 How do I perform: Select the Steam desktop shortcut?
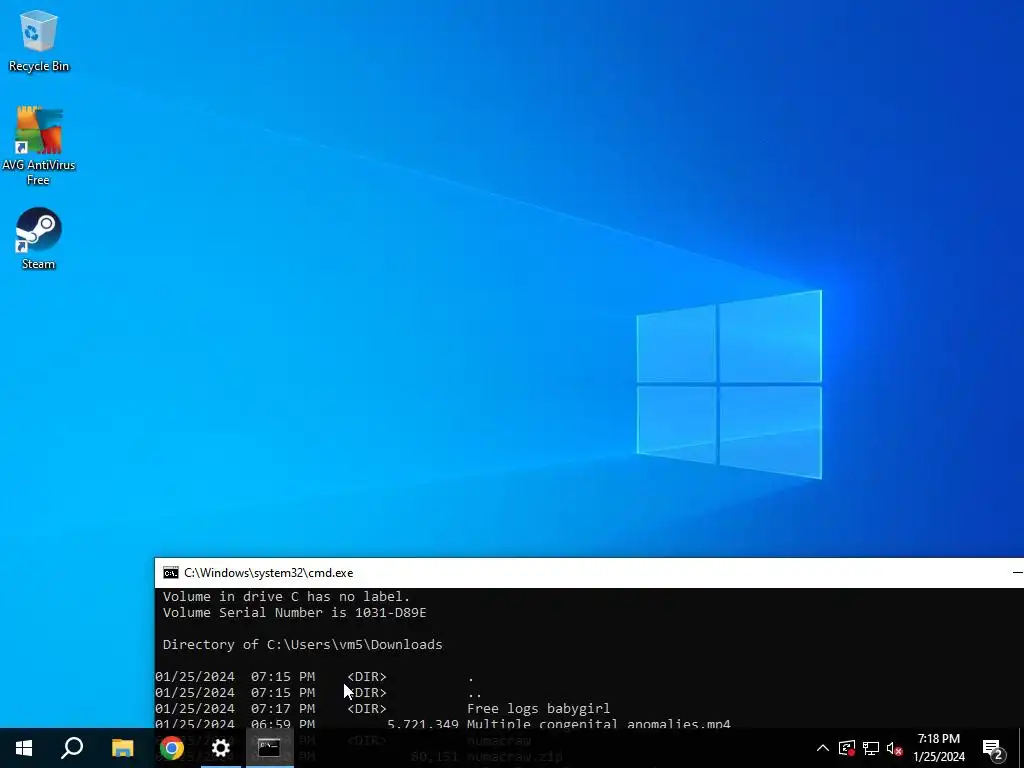click(39, 238)
